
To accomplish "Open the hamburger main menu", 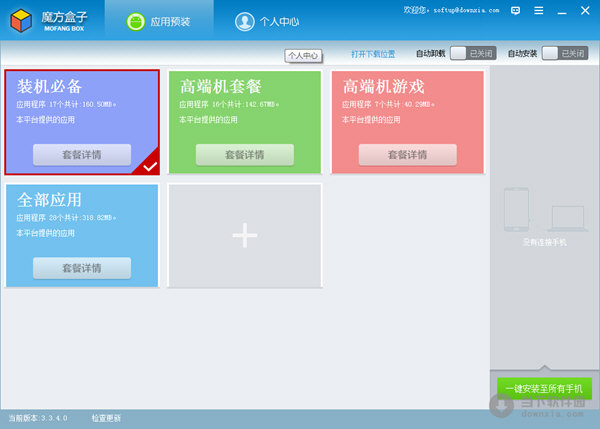I will [x=539, y=10].
